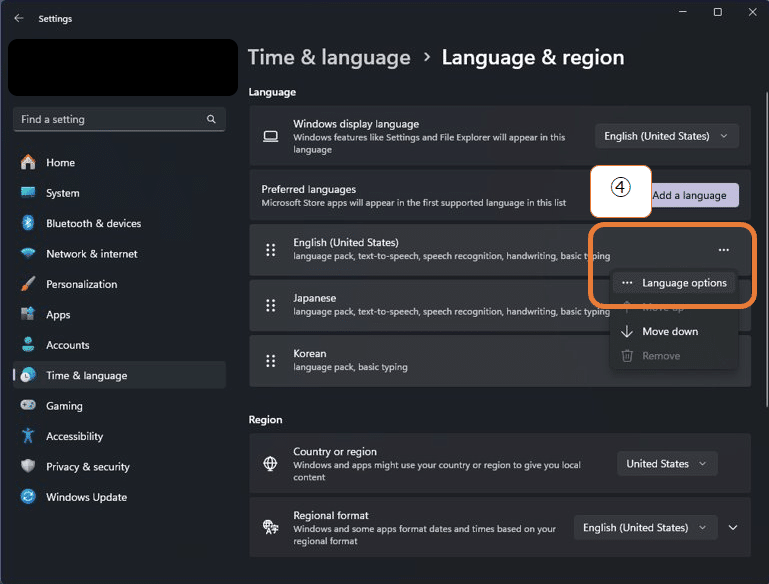This screenshot has height=584, width=769.
Task: Click the Apps icon in the sidebar
Action: 28,314
